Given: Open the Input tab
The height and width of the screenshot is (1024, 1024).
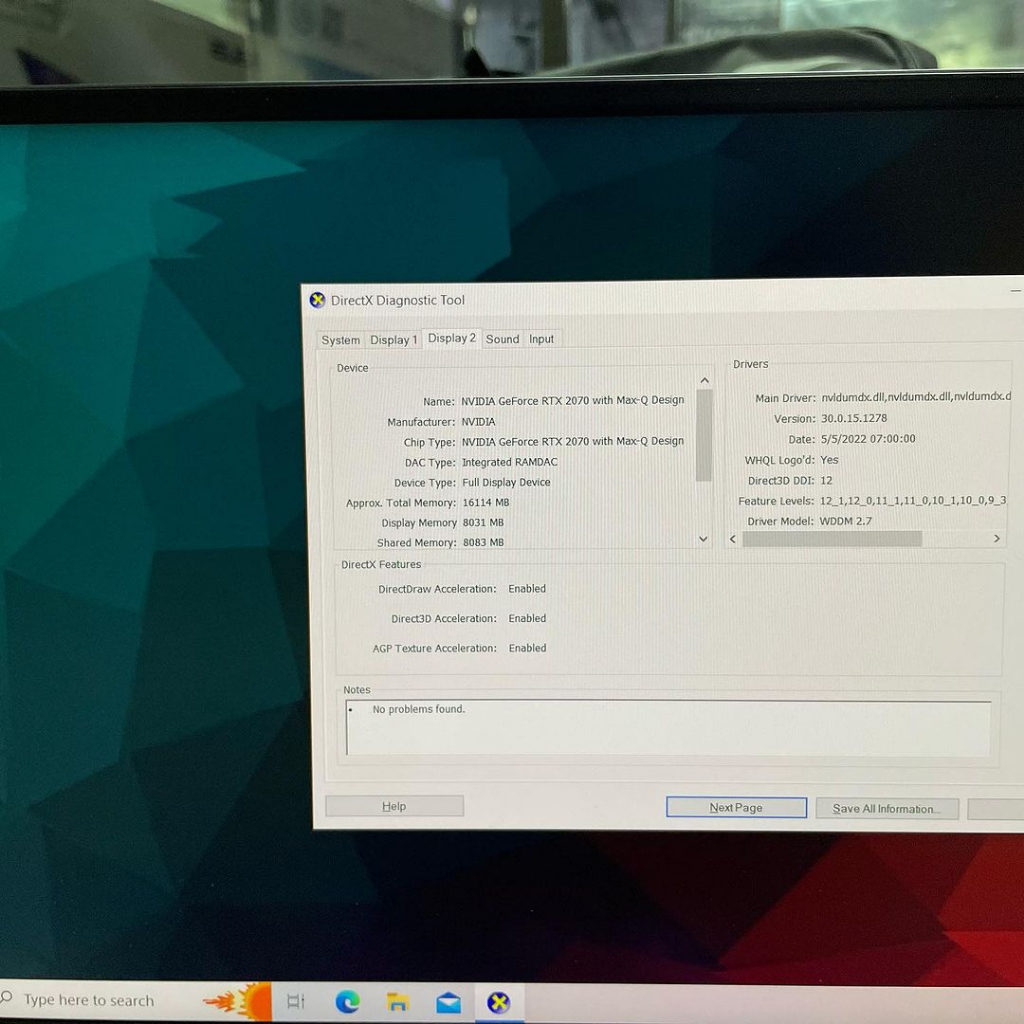Looking at the screenshot, I should (x=541, y=339).
